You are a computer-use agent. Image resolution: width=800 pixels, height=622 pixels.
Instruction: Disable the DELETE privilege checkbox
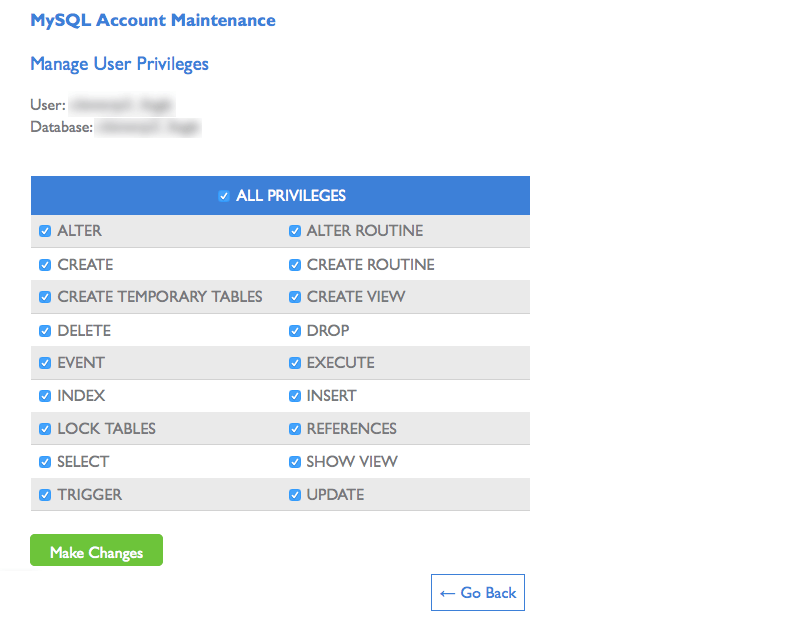(x=45, y=331)
